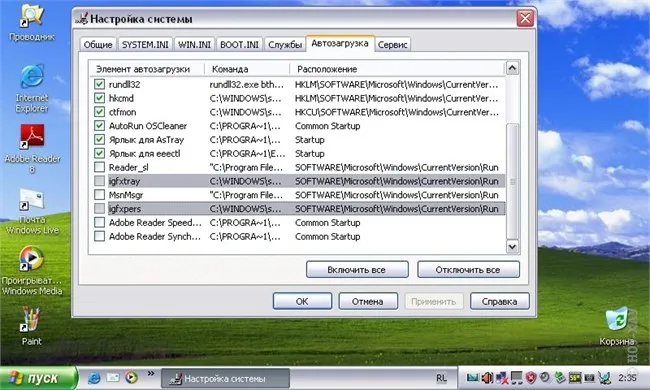Viewport: 650px width, 390px height.
Task: Click the Internet Explorer quick launch icon
Action: pyautogui.click(x=95, y=378)
